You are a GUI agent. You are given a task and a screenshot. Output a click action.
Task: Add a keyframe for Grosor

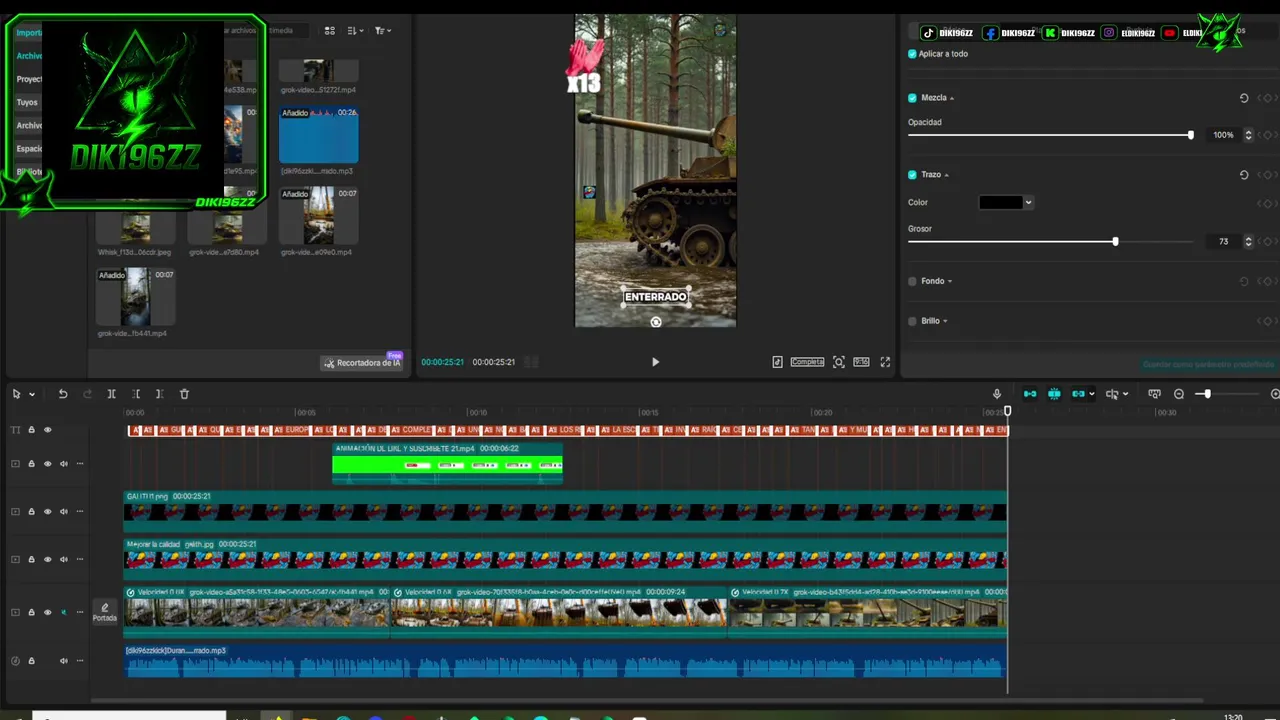tap(1267, 242)
